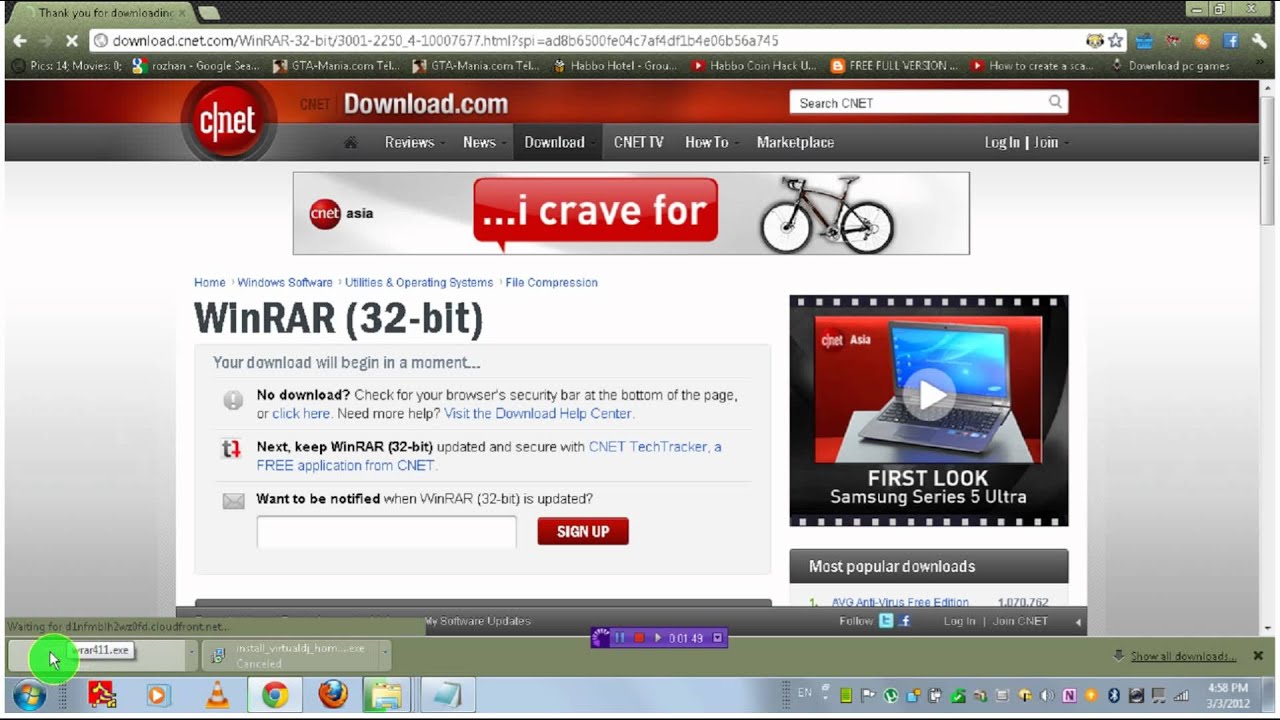Screen dimensions: 1280x720
Task: Open the News navigation menu
Action: tap(484, 142)
